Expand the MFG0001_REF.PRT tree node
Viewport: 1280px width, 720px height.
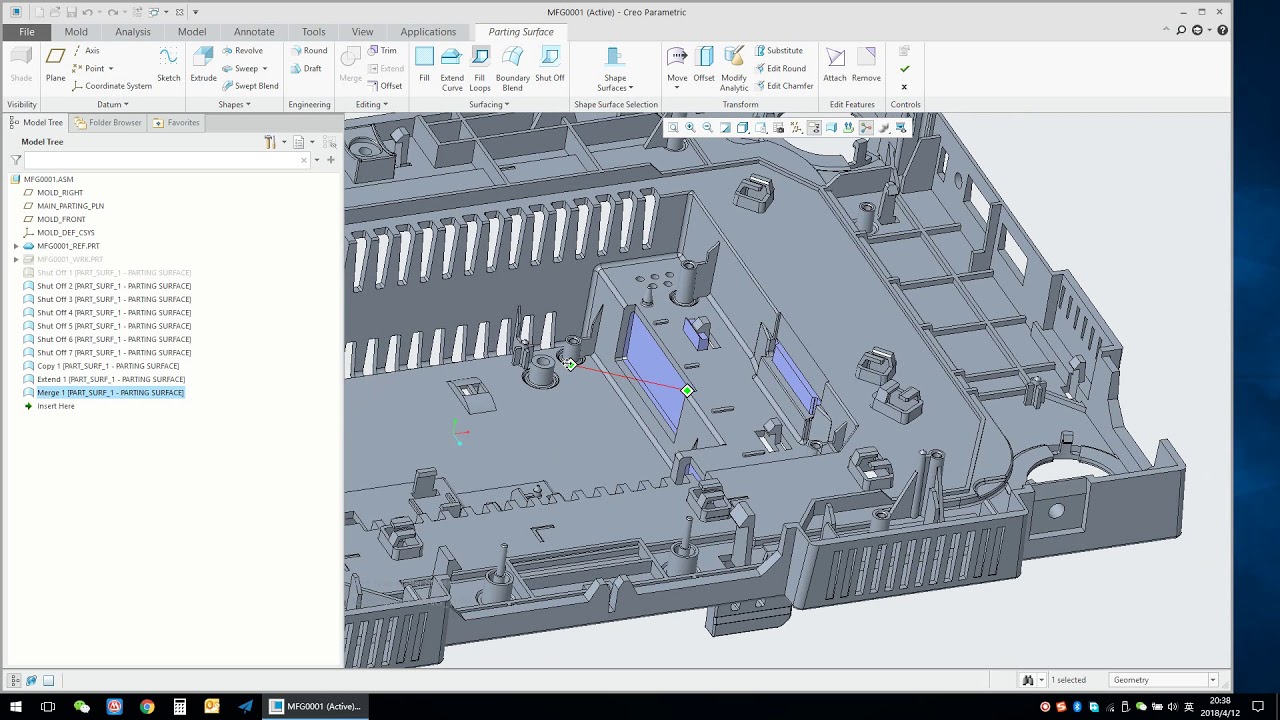pyautogui.click(x=16, y=246)
